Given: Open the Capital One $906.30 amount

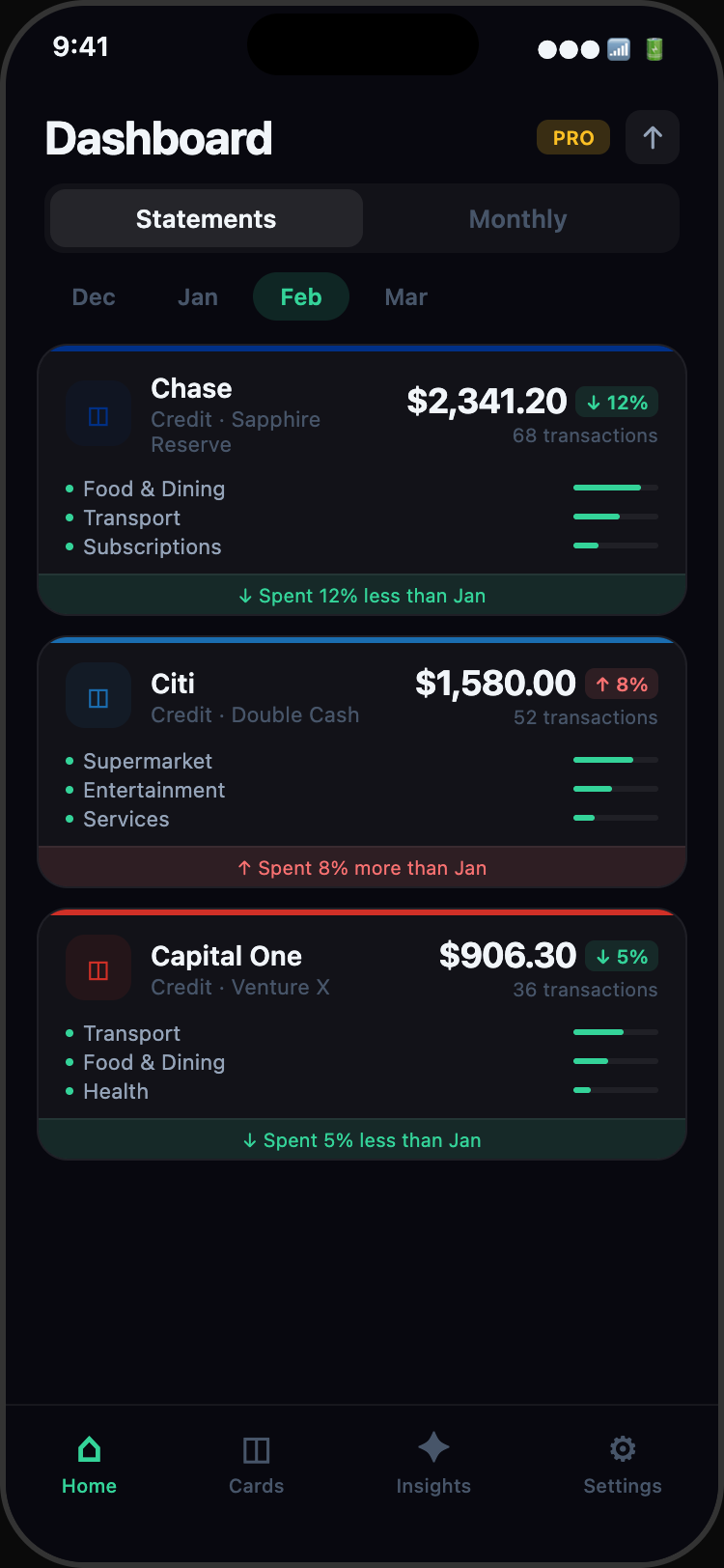Looking at the screenshot, I should point(508,956).
